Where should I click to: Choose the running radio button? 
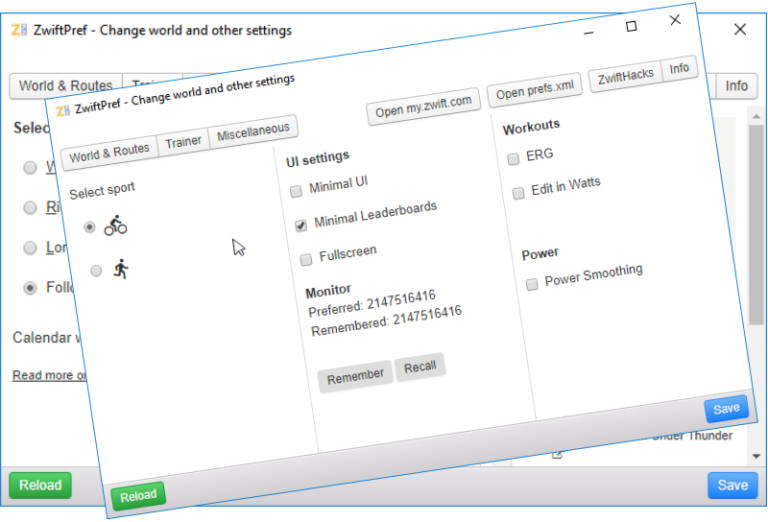point(96,270)
